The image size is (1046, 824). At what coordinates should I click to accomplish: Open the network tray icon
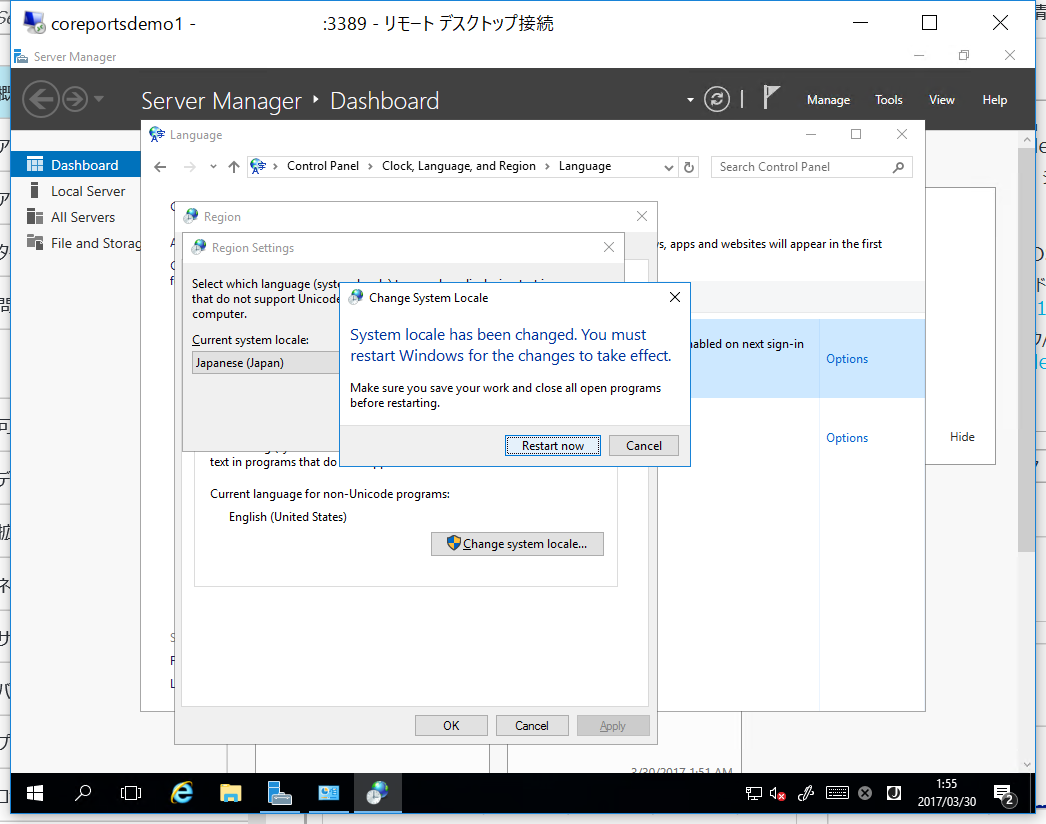point(753,793)
